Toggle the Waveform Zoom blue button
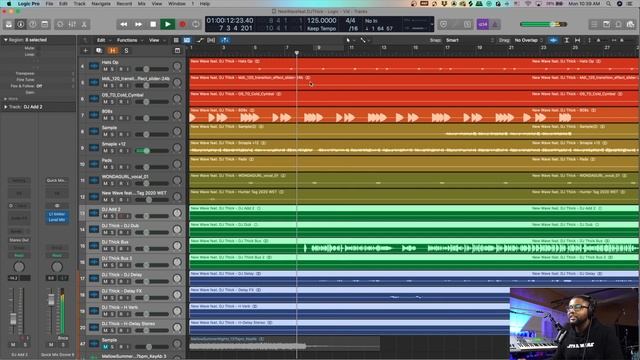Viewport: 640px width, 360px height. tap(553, 40)
